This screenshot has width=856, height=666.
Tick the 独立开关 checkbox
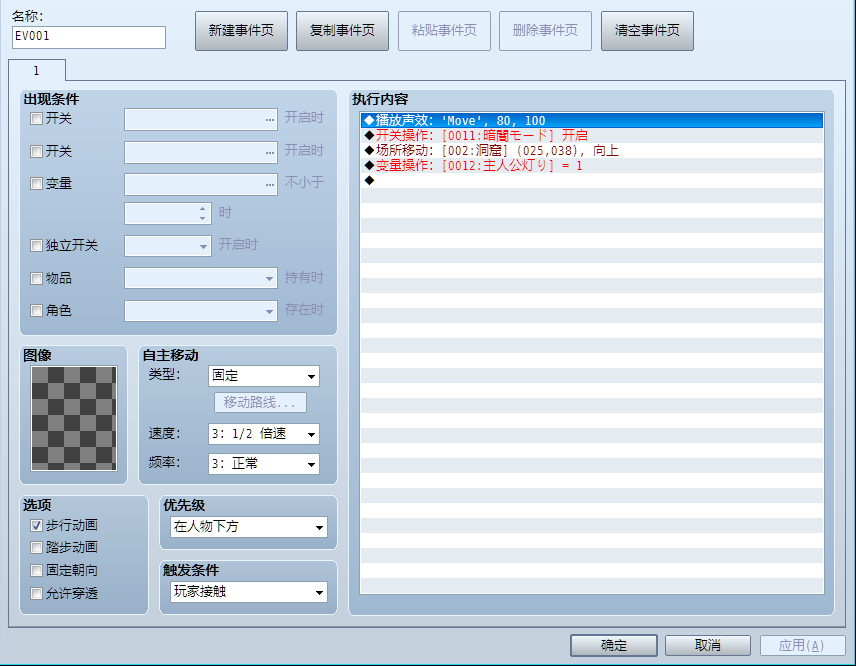pyautogui.click(x=36, y=245)
